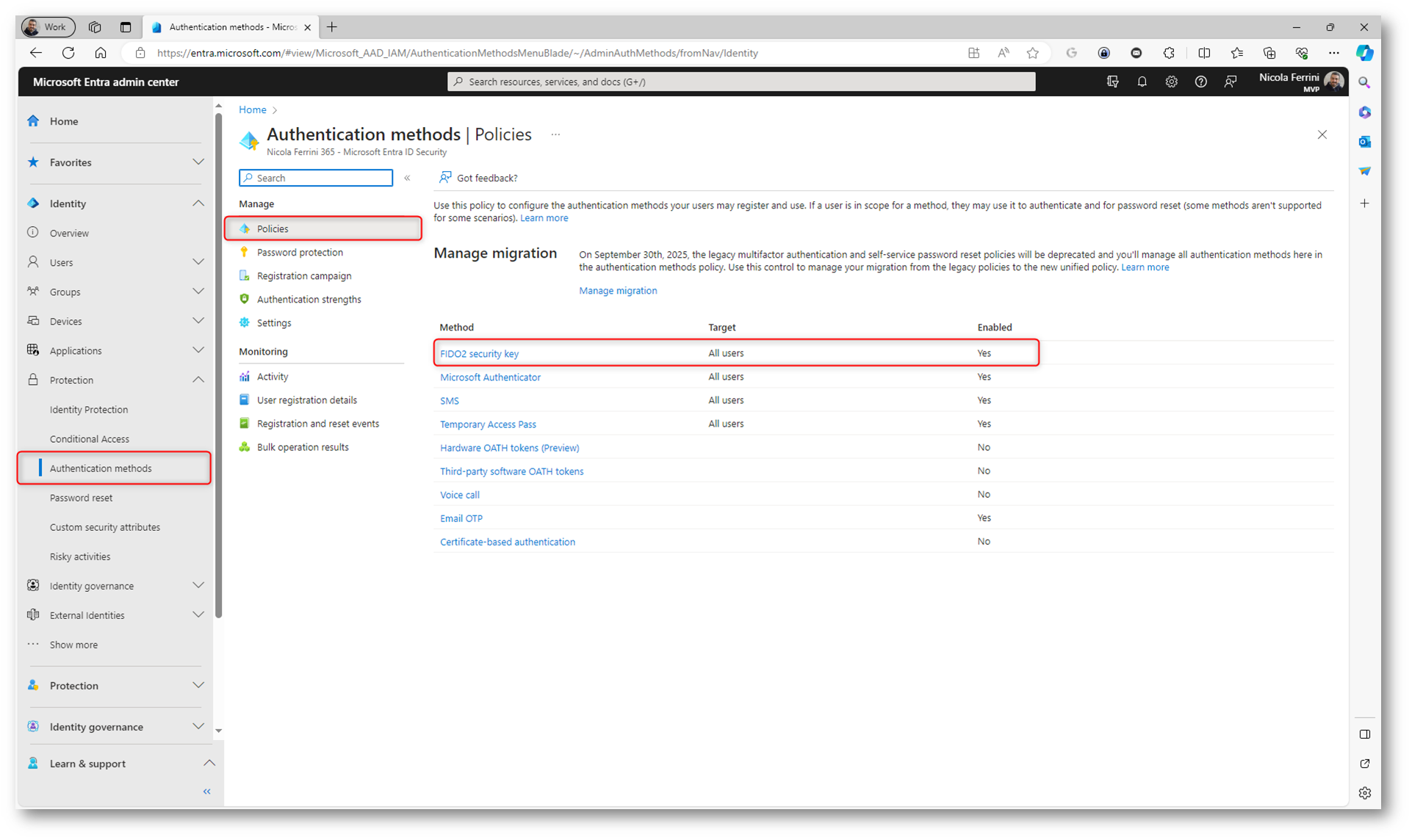Click Home breadcrumb link
1412x840 pixels.
coord(252,109)
